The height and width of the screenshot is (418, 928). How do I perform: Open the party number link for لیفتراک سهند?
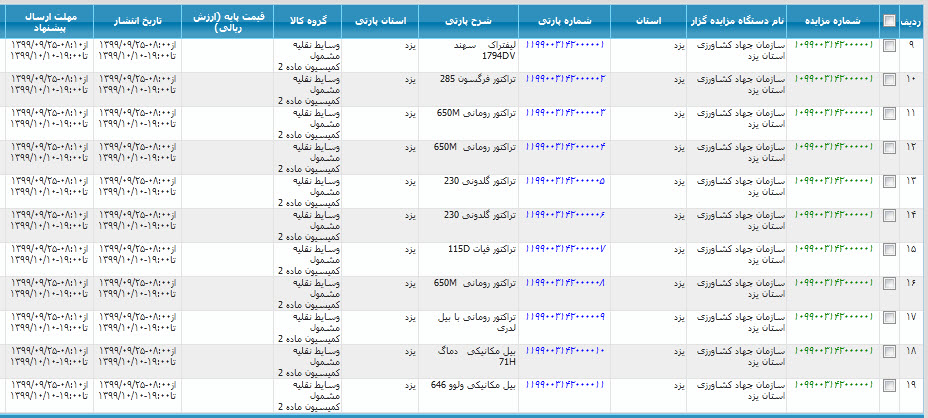[565, 46]
